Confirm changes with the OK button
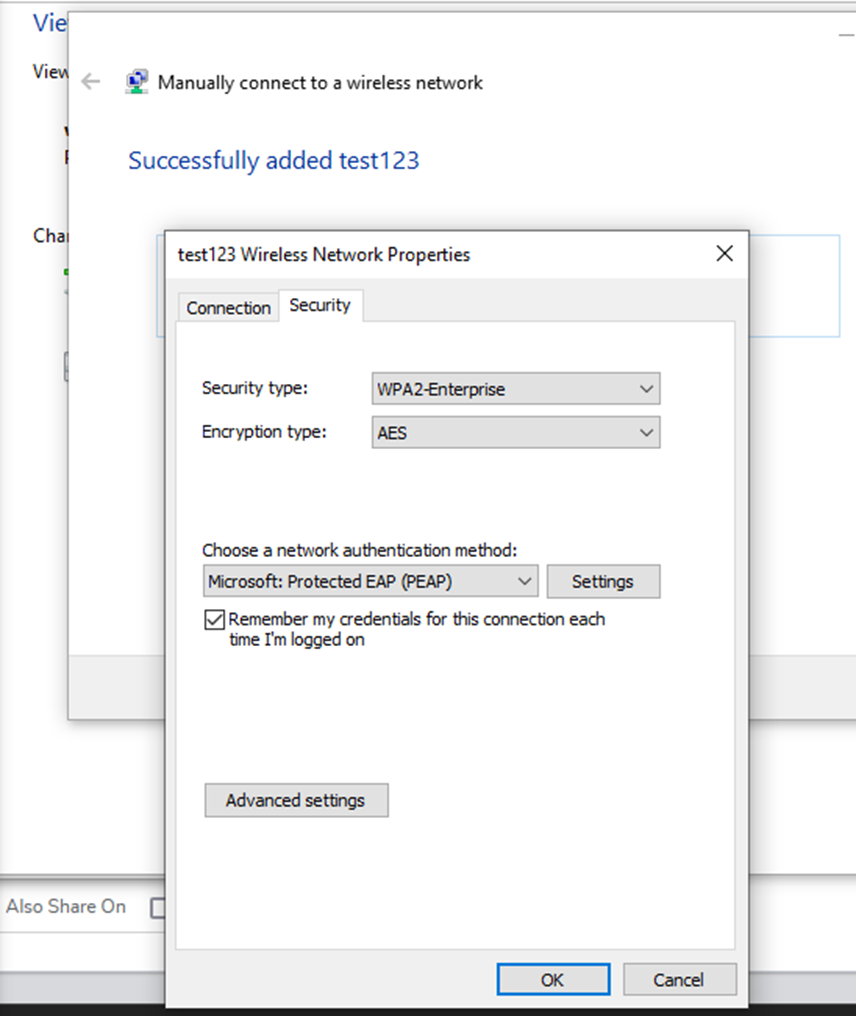This screenshot has width=856, height=1016. 553,979
